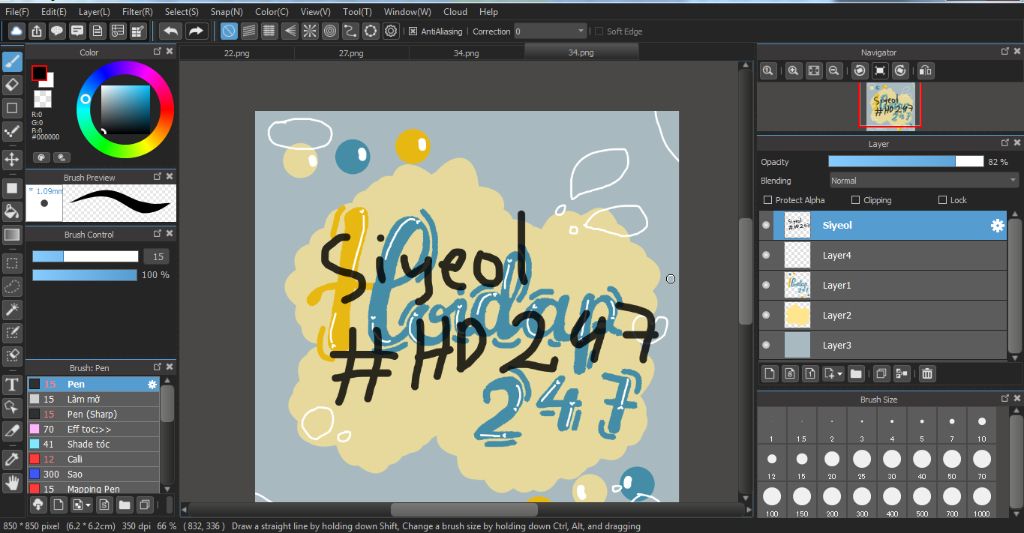Open the Filter menu
Screen dimensions: 1024x533
(137, 12)
